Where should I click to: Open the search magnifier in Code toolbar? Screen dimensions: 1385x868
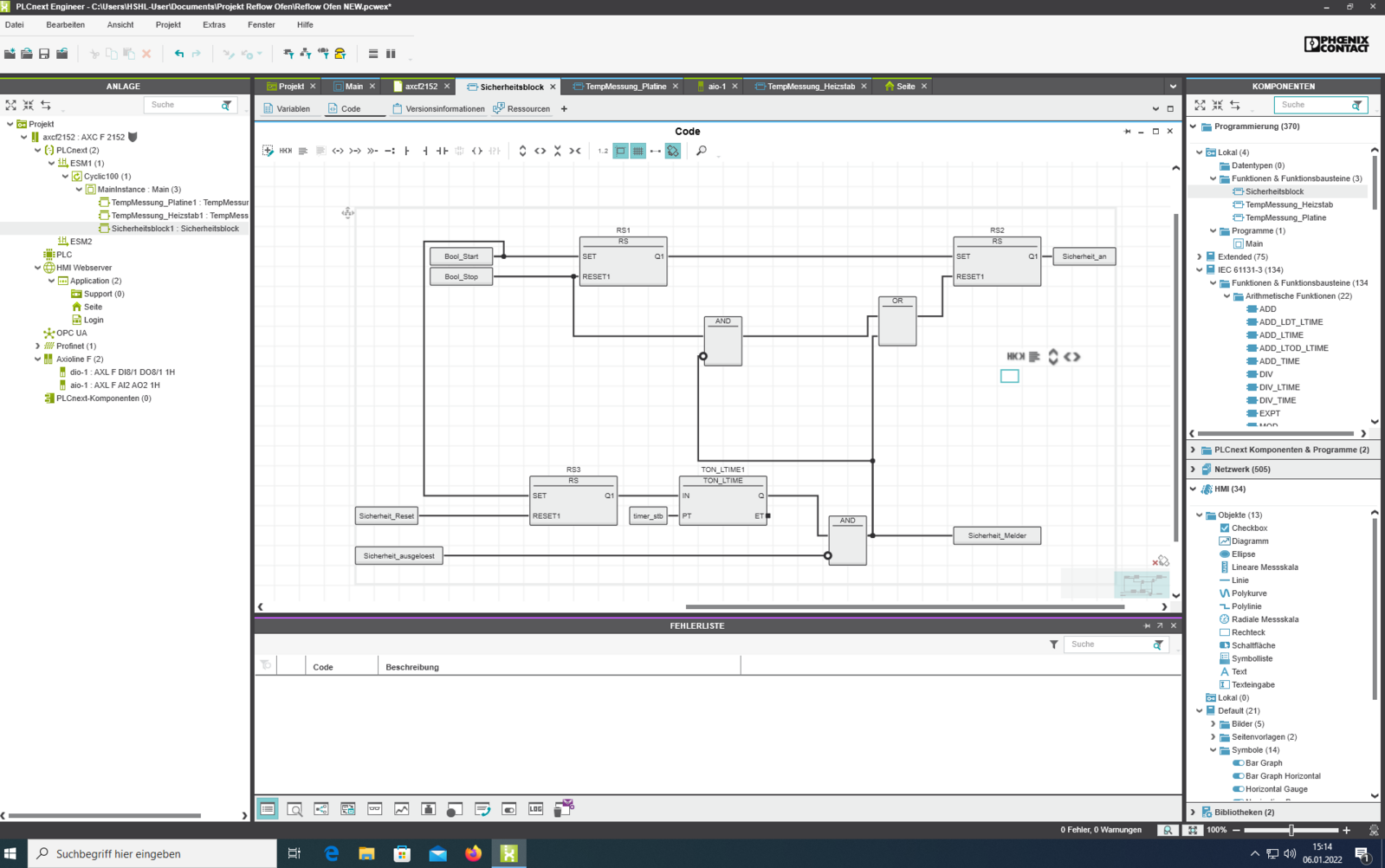point(702,151)
